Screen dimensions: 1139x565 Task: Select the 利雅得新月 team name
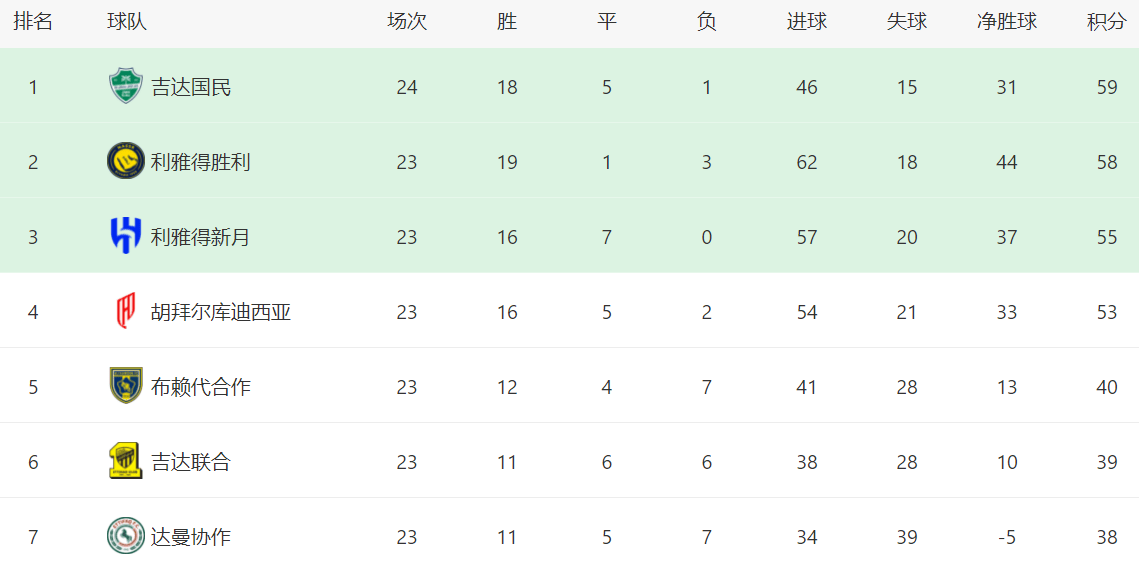(200, 237)
